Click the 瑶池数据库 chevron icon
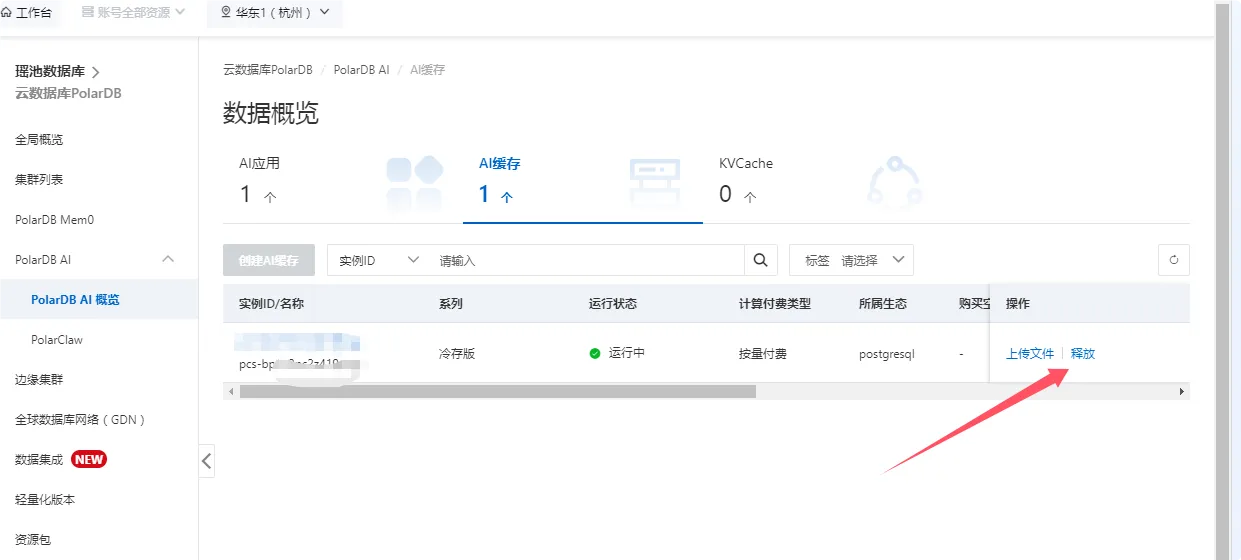Image resolution: width=1241 pixels, height=560 pixels. coord(96,72)
